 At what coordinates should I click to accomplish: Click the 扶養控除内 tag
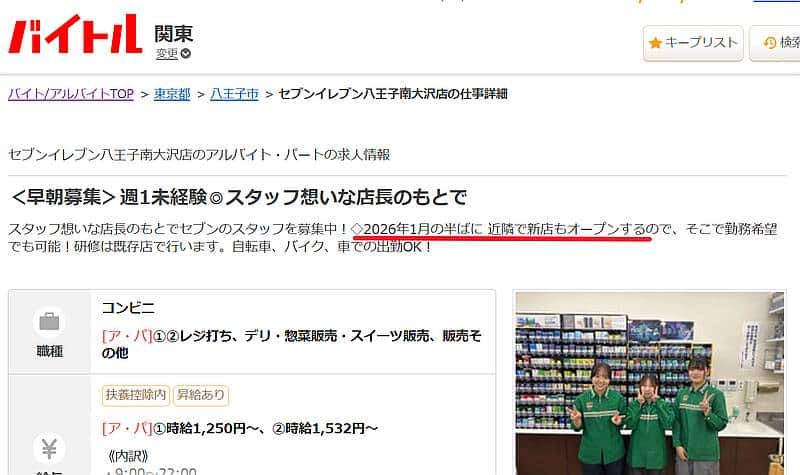(136, 395)
